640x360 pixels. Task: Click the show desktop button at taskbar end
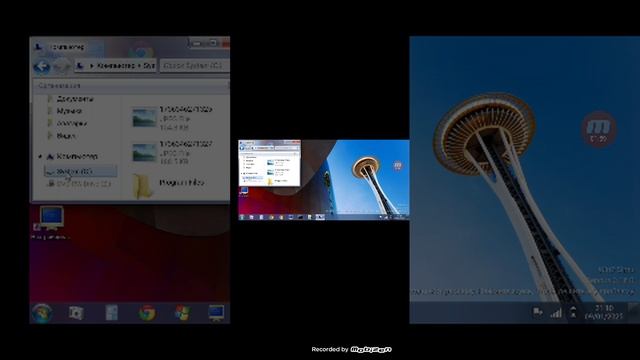pyautogui.click(x=634, y=313)
